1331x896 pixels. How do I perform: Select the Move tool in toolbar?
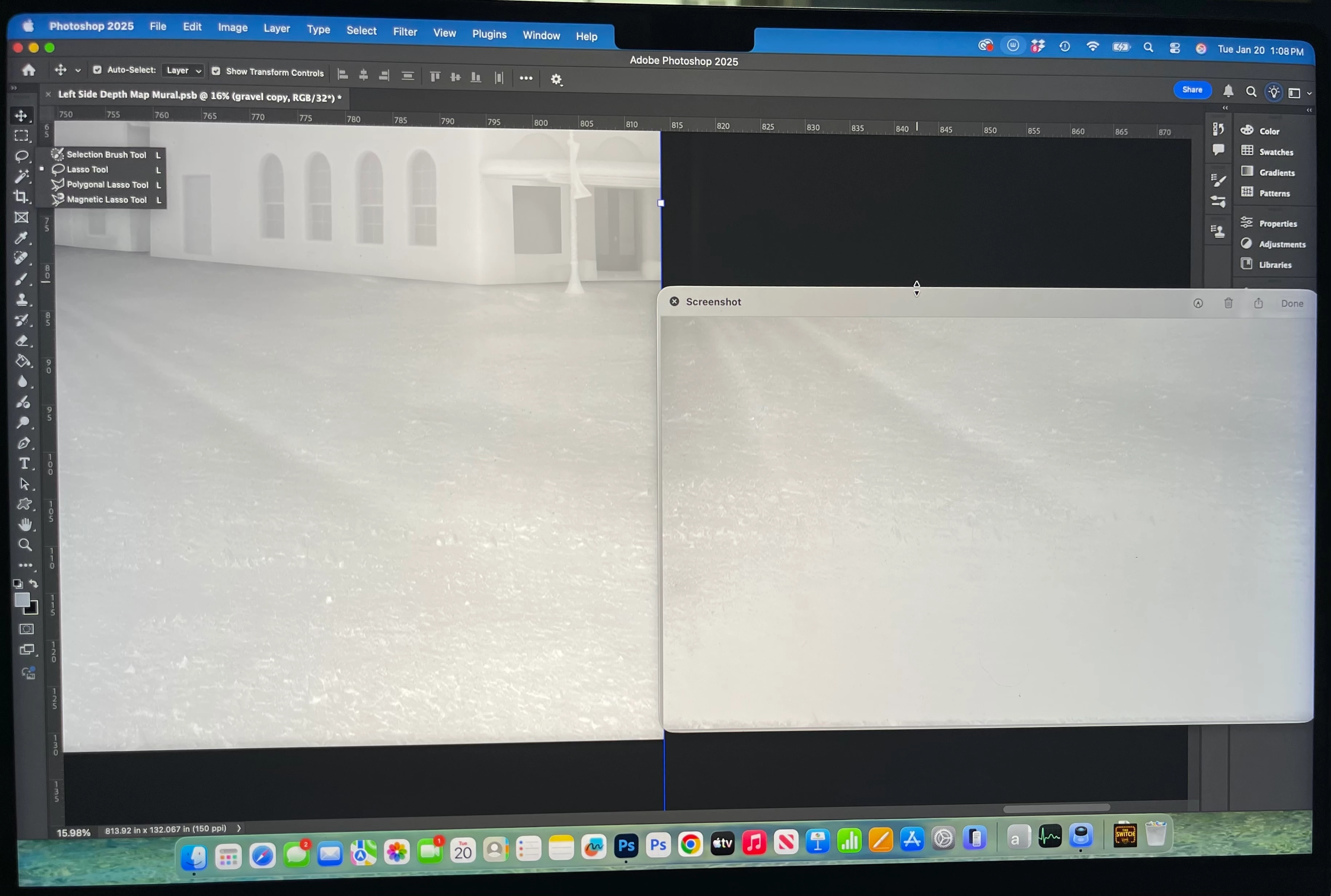pyautogui.click(x=21, y=115)
